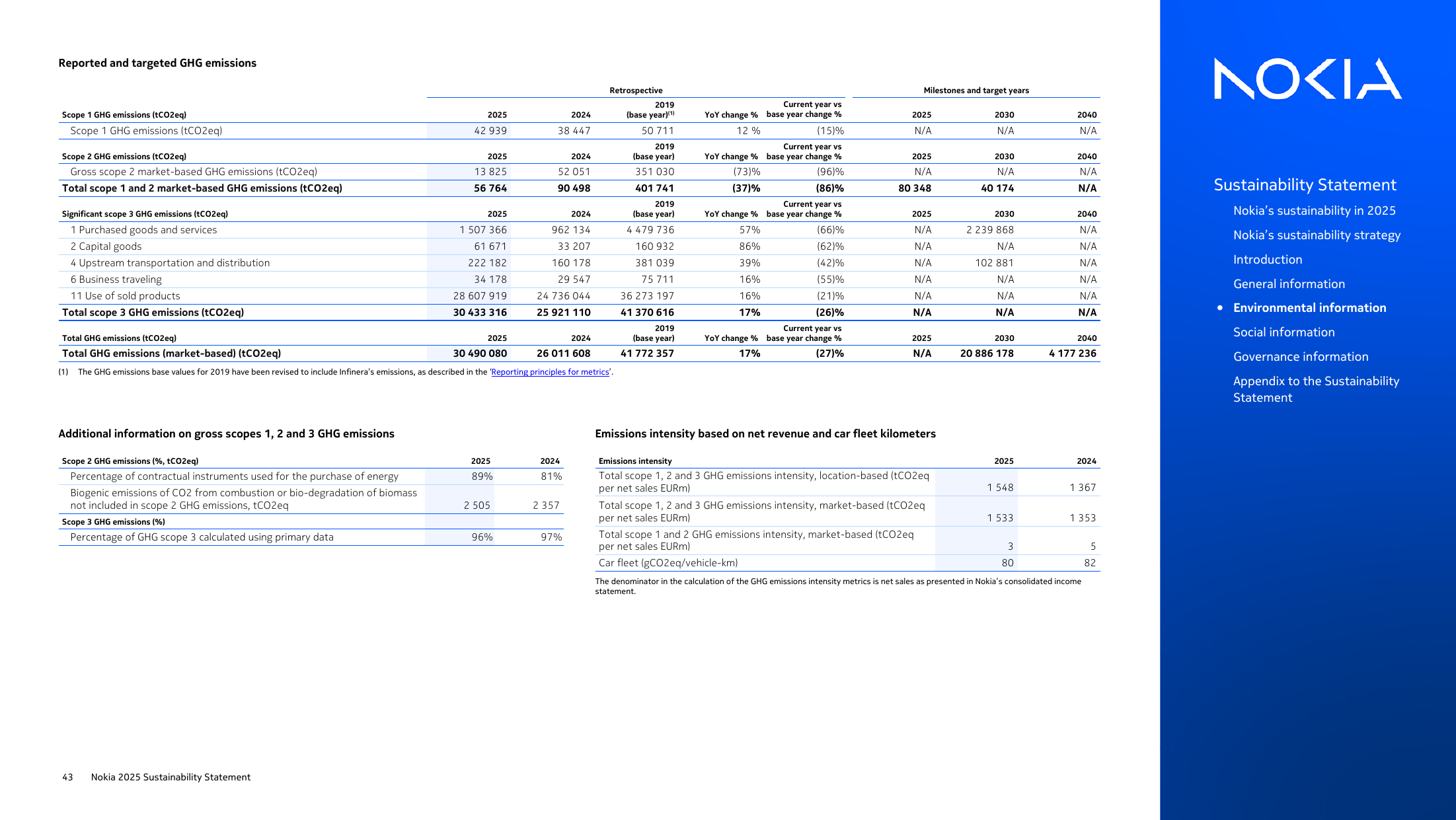This screenshot has height=820, width=1456.
Task: Click 'Emissions intensity based on net revenue' heading
Action: (765, 433)
